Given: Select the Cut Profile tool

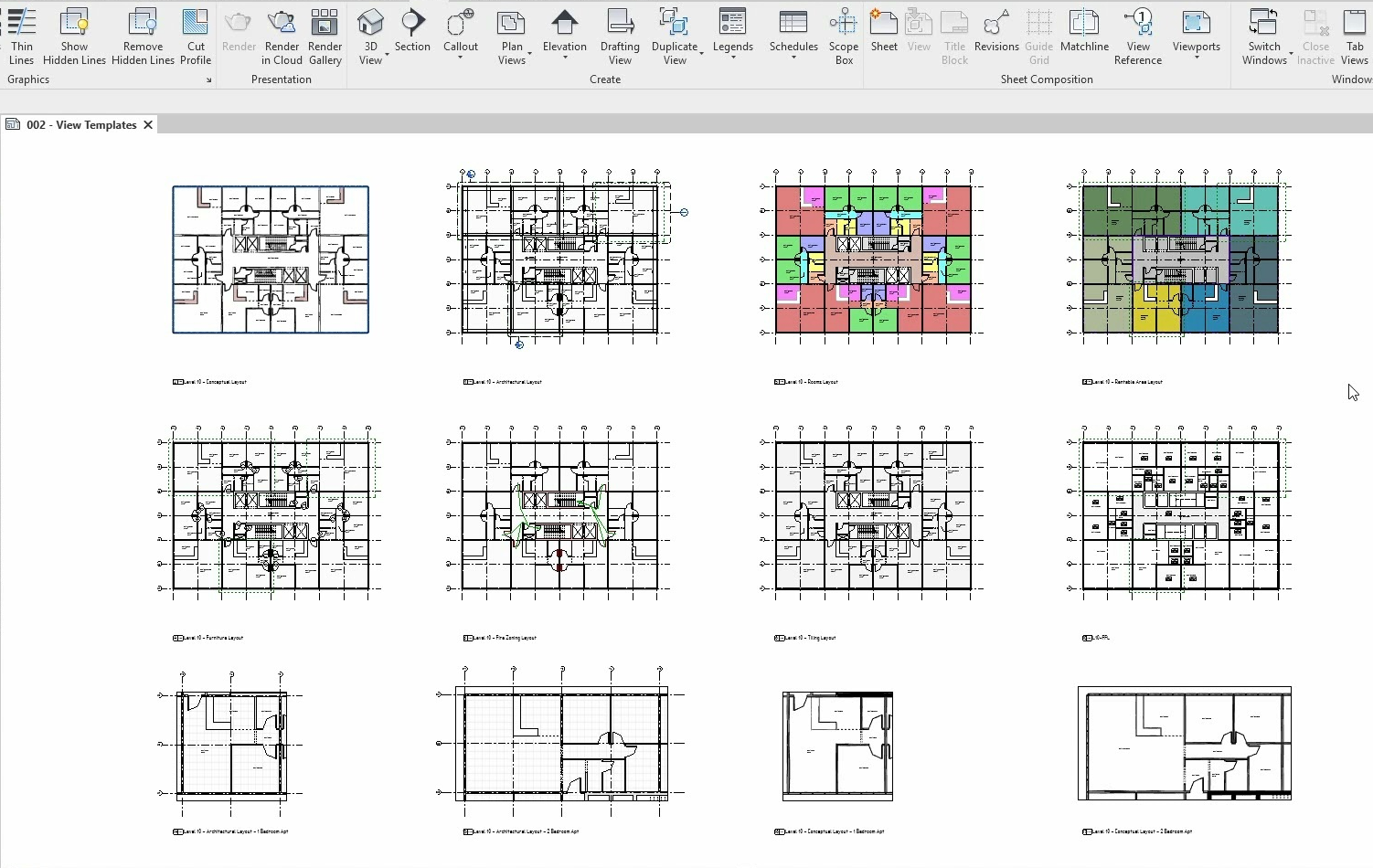Looking at the screenshot, I should click(195, 37).
